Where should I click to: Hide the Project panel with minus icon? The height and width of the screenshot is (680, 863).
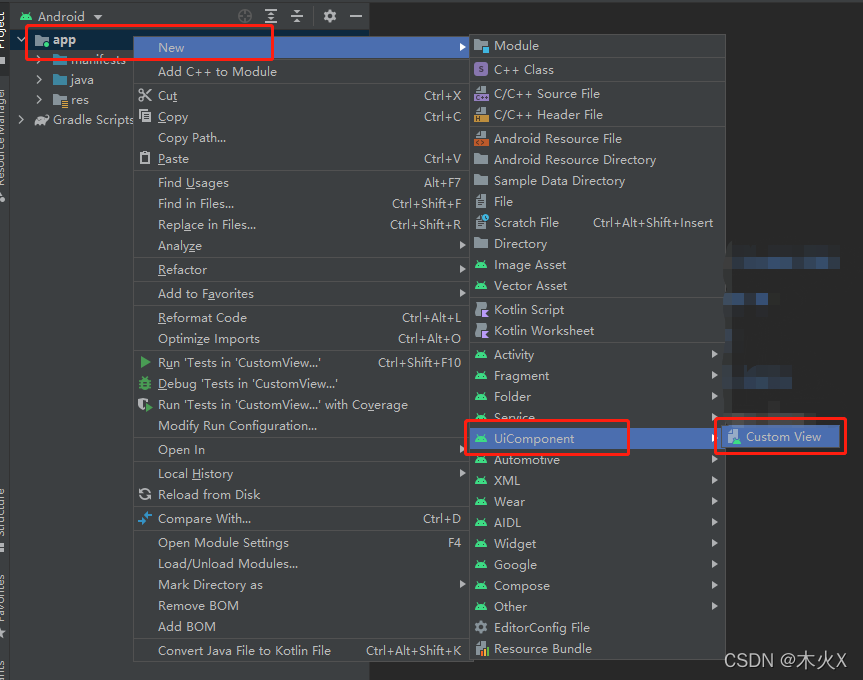click(356, 16)
